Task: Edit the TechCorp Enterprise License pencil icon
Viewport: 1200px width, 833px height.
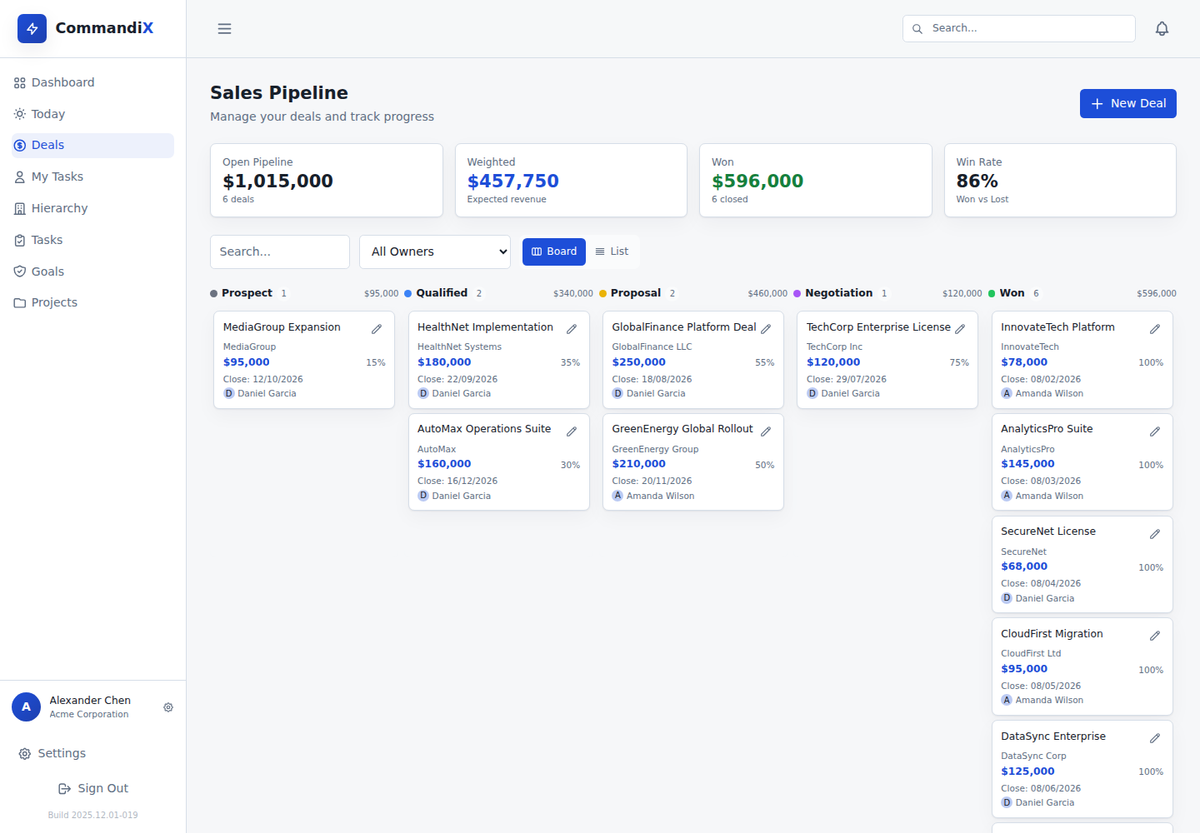Action: [960, 328]
